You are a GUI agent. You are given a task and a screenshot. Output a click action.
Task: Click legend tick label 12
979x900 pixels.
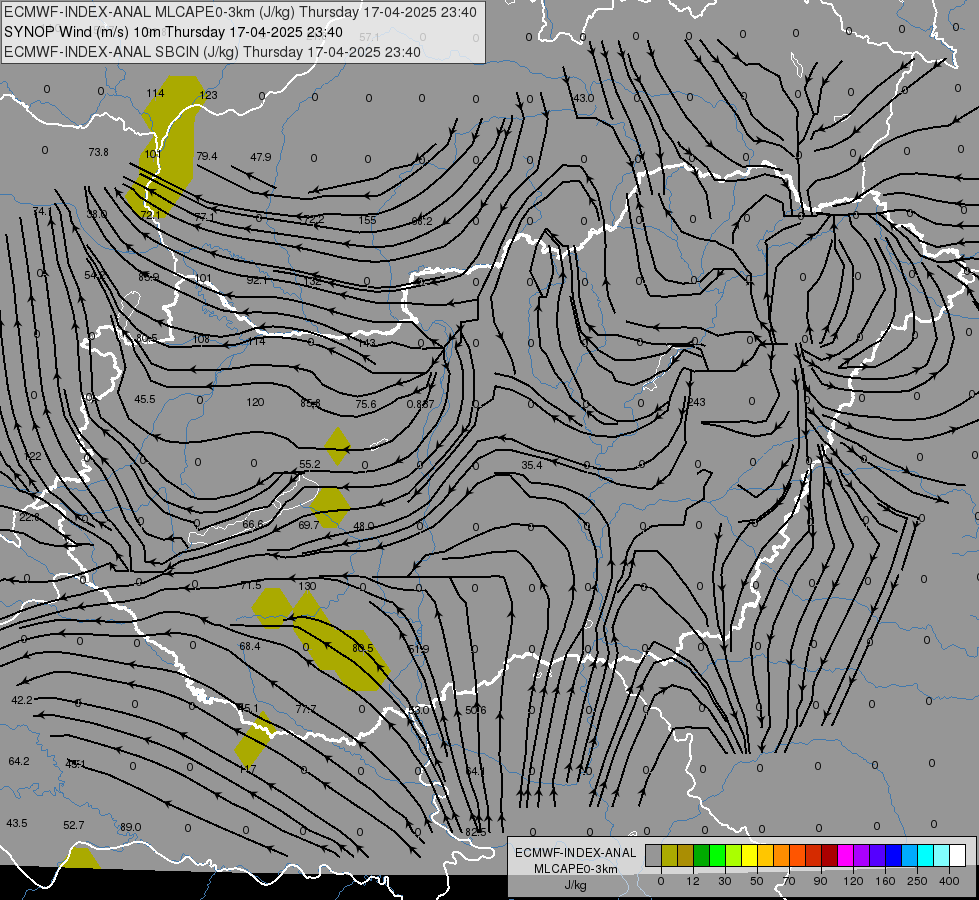point(692,881)
